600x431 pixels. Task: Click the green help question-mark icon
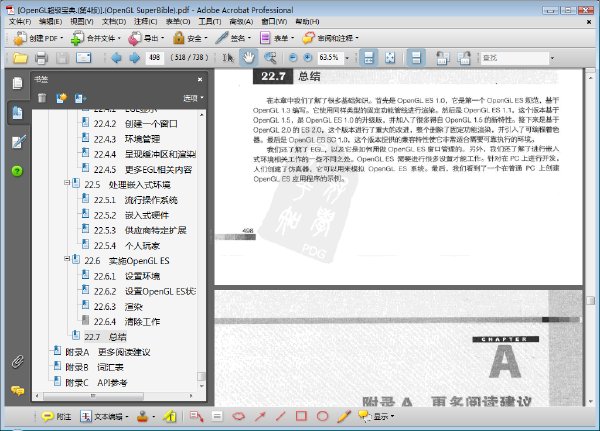[17, 171]
